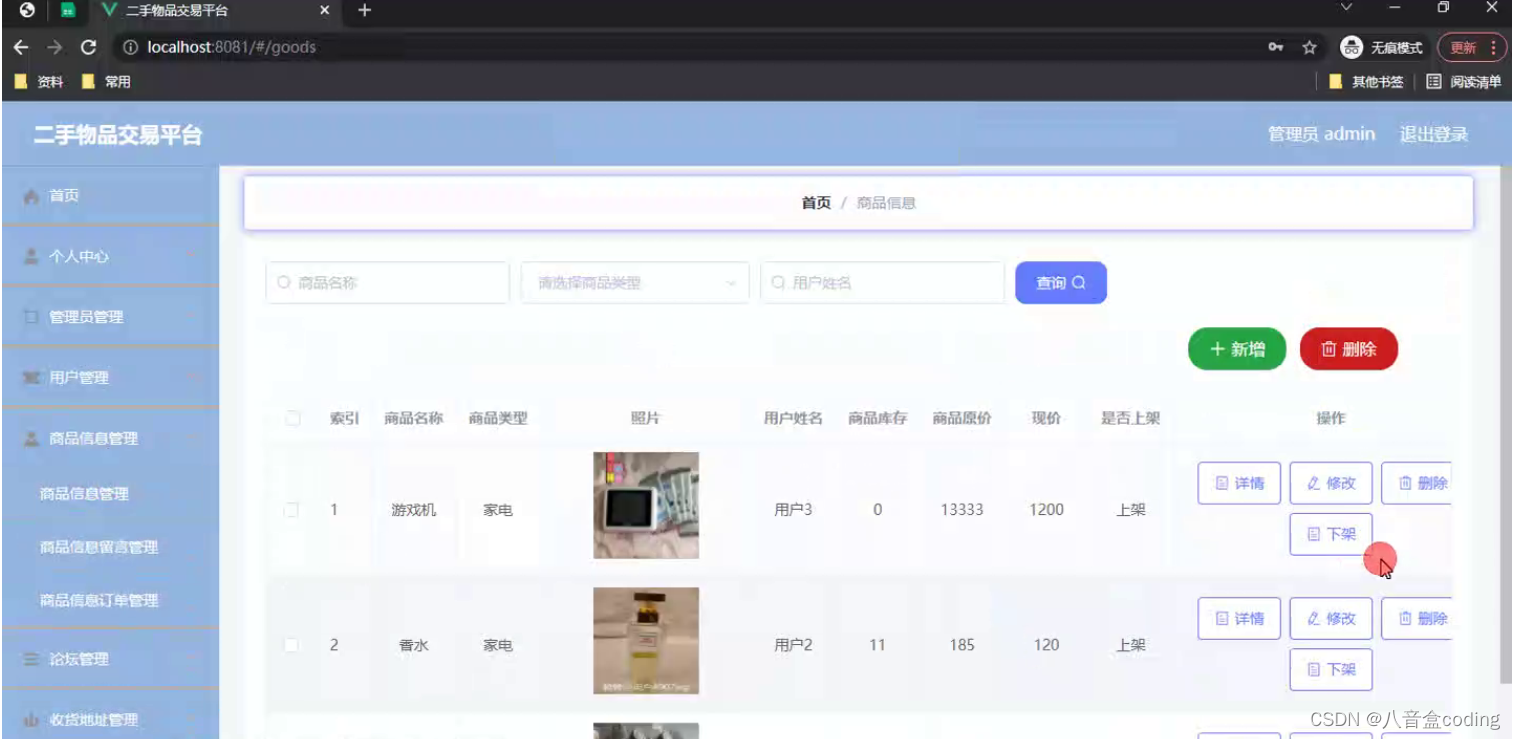Close the 二手物品交易平台 tab

[324, 11]
